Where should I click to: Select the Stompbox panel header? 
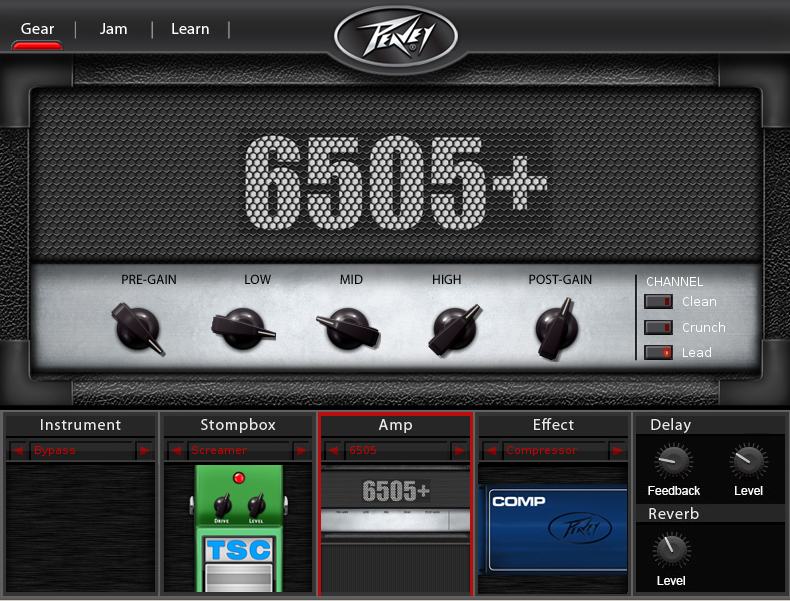point(238,425)
